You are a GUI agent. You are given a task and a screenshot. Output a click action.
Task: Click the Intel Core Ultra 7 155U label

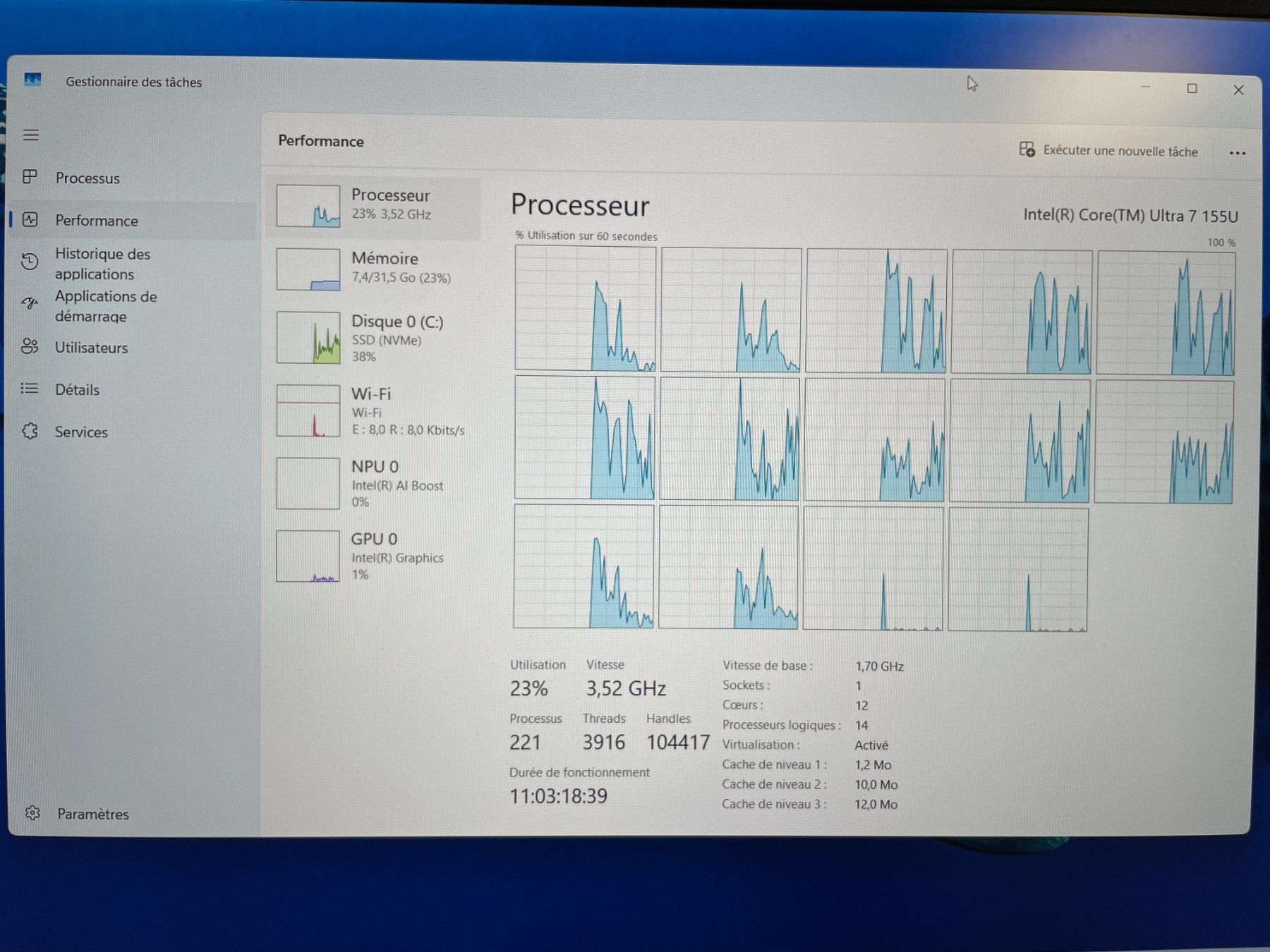tap(1130, 216)
